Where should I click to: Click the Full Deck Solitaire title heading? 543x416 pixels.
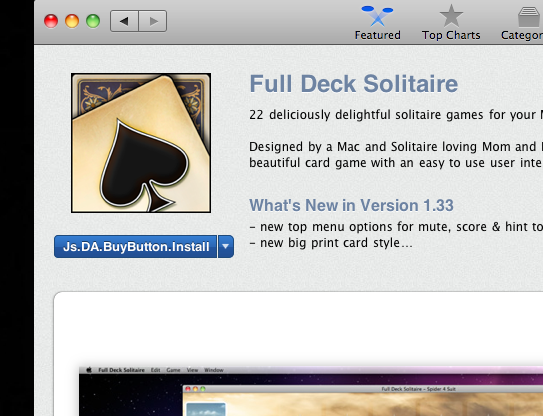point(354,84)
